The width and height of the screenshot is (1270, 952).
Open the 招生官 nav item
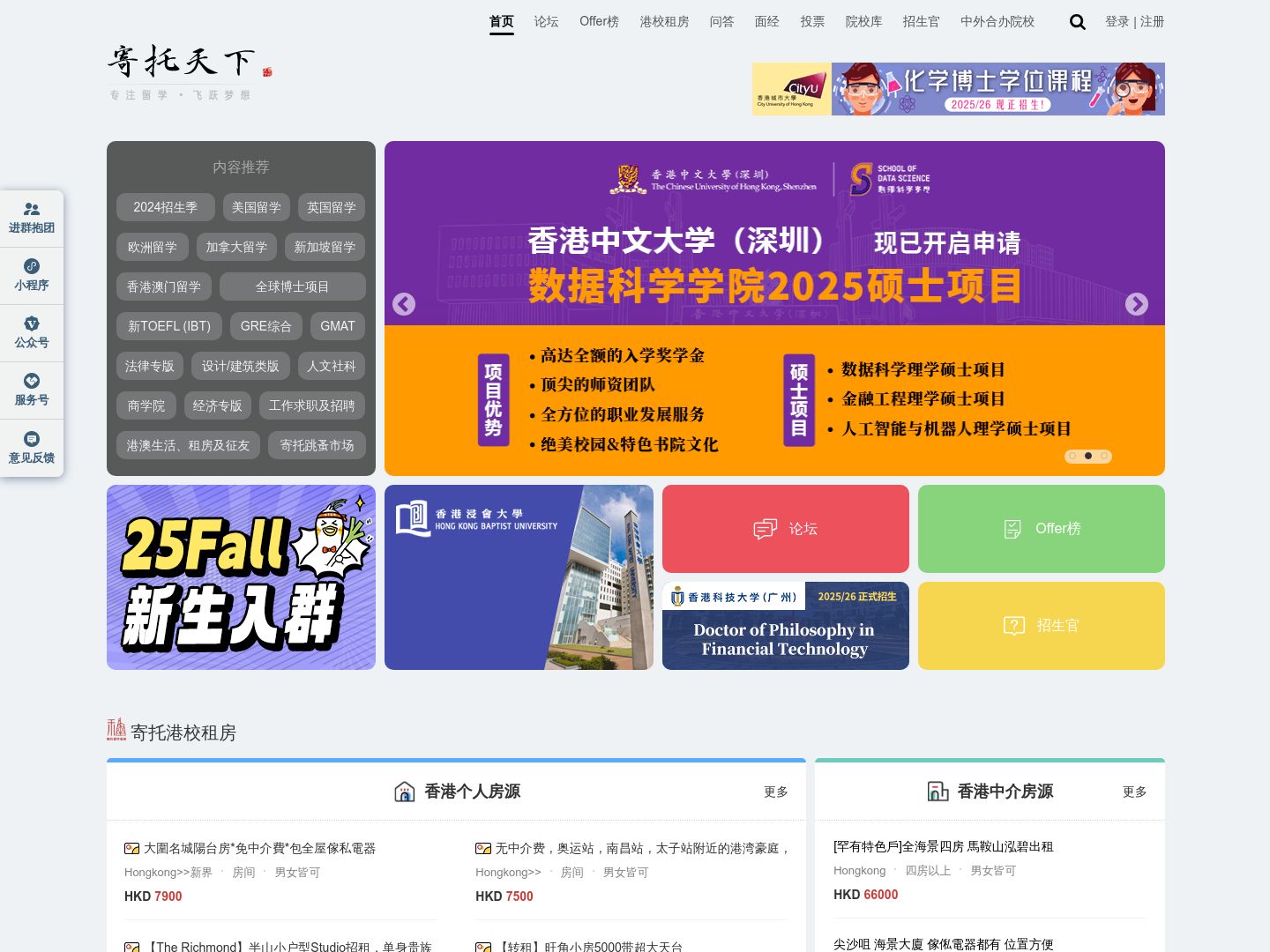coord(921,22)
